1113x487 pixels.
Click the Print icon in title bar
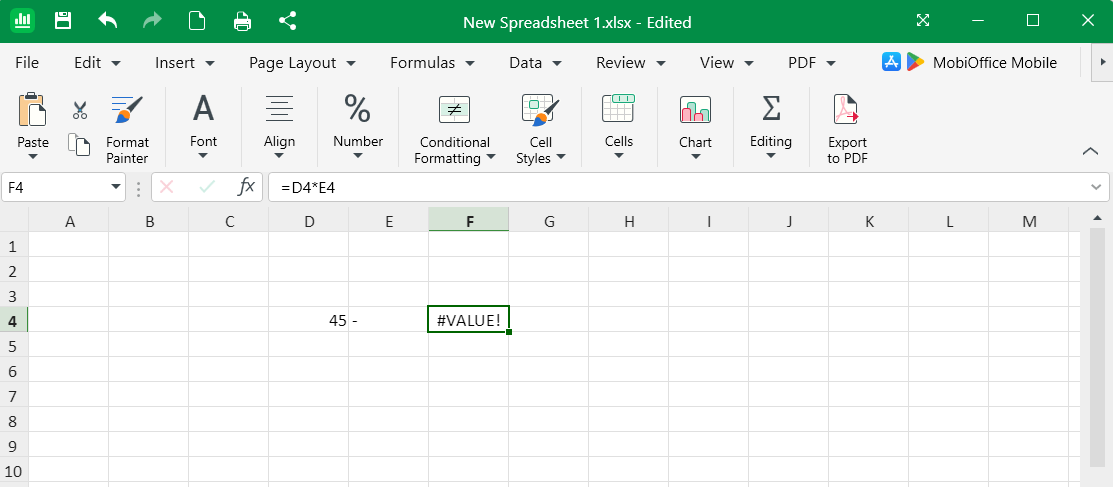point(242,21)
